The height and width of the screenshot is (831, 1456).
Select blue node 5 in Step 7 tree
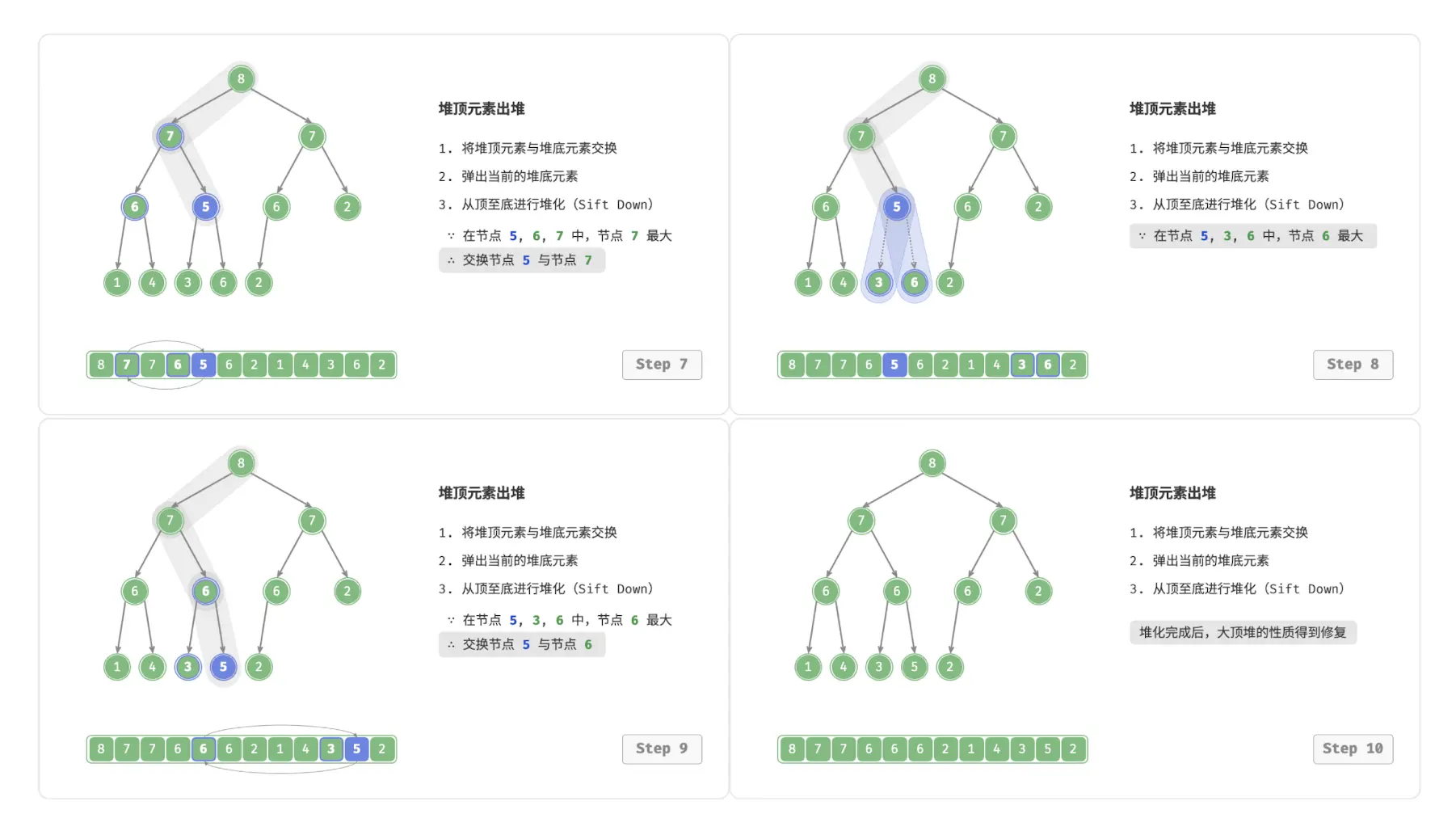pos(205,207)
